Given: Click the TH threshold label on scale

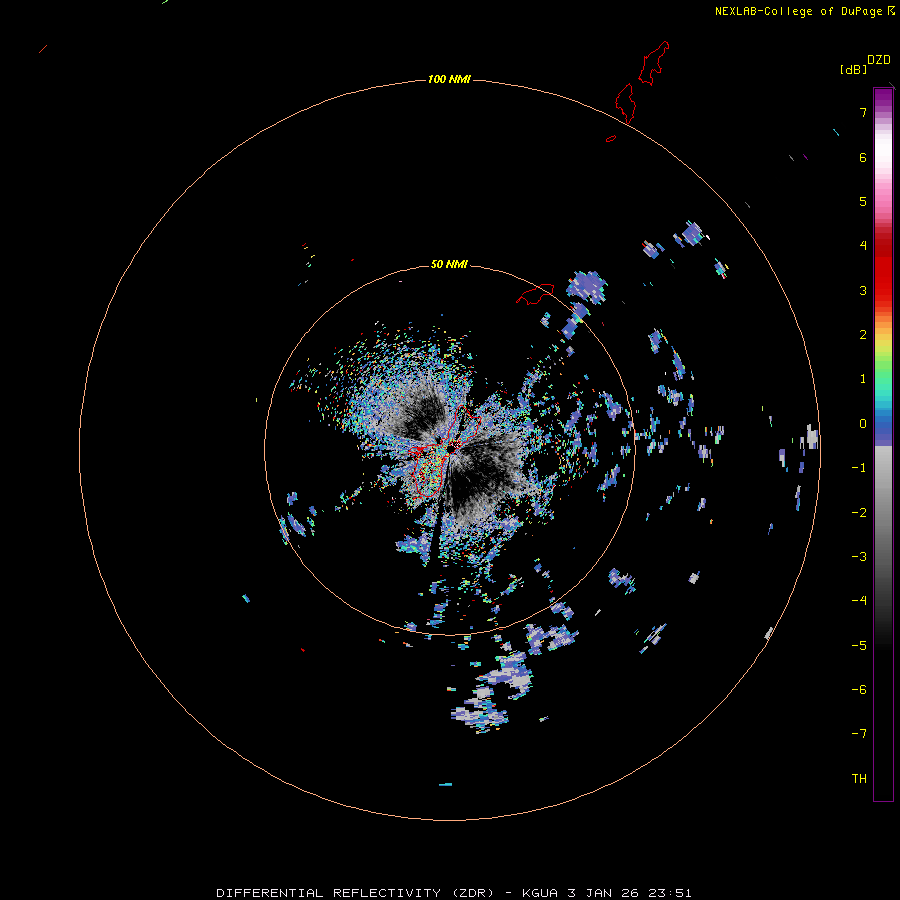Looking at the screenshot, I should (859, 778).
